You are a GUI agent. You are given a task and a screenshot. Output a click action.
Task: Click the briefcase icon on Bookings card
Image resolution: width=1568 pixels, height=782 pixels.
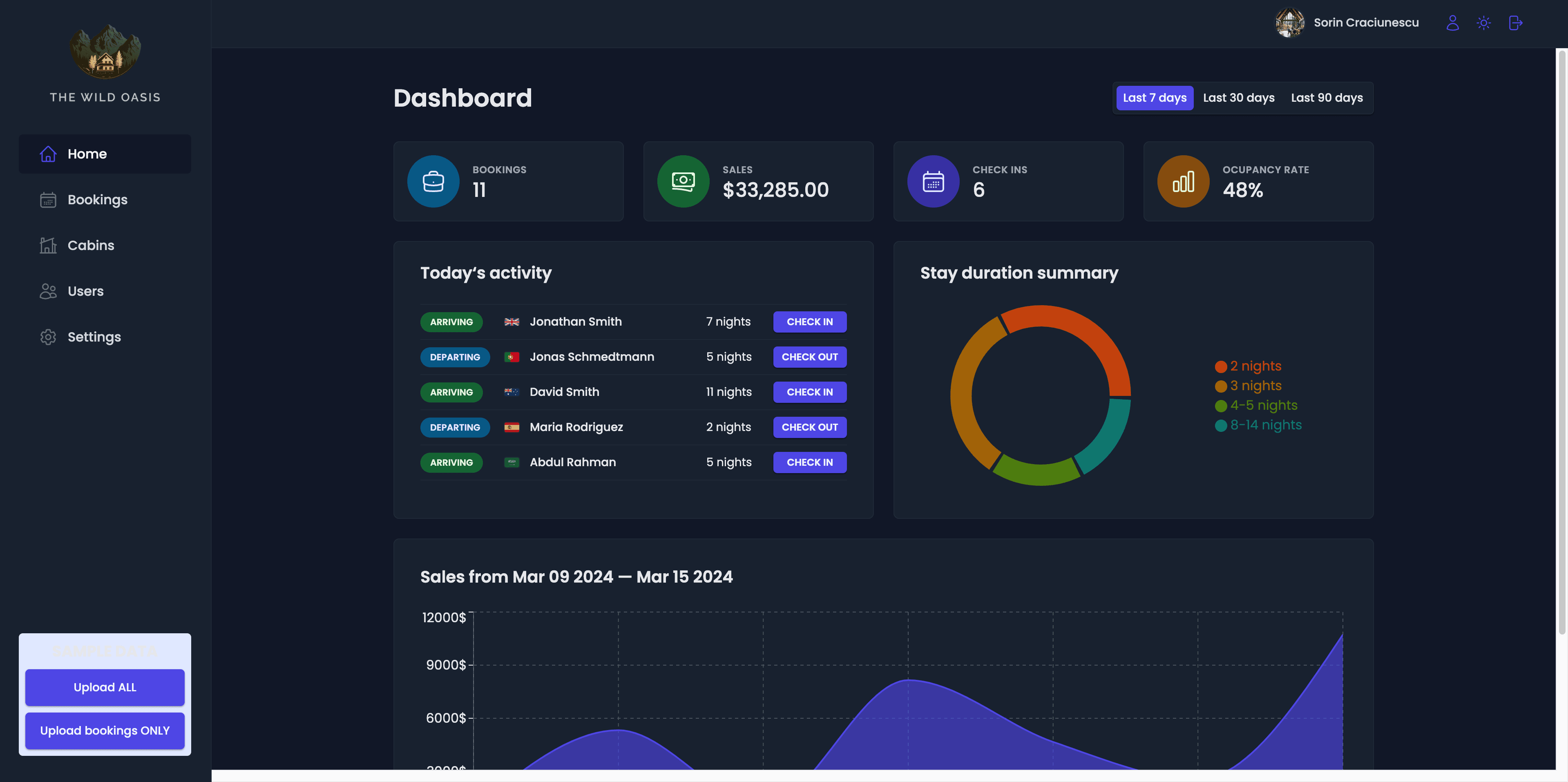click(x=433, y=181)
